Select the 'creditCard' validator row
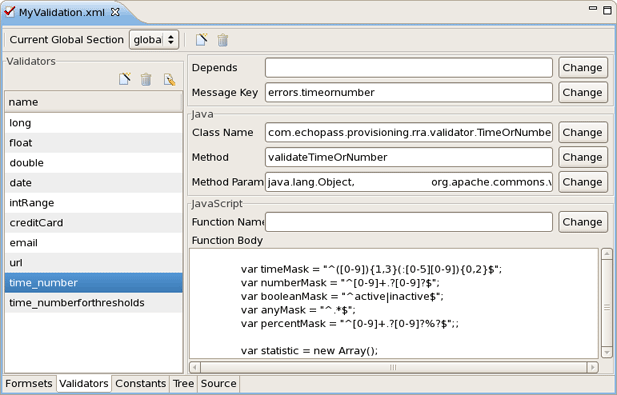Screen dimensions: 617x395 [x=94, y=223]
